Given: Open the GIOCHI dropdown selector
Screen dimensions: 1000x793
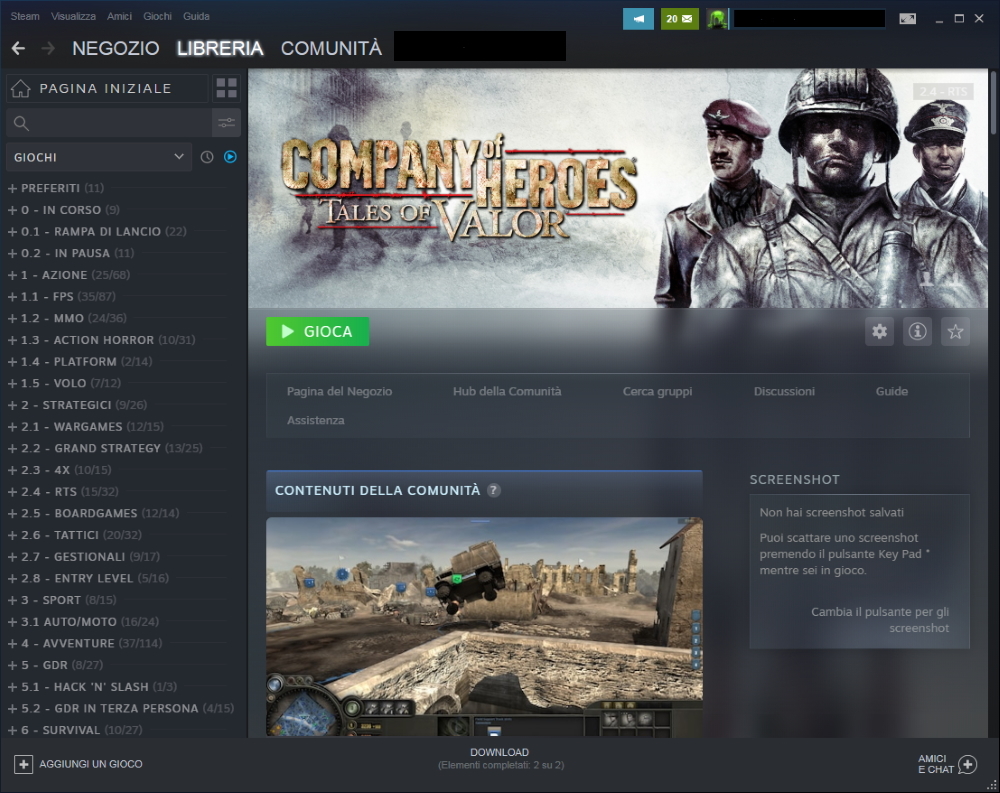Looking at the screenshot, I should point(97,157).
